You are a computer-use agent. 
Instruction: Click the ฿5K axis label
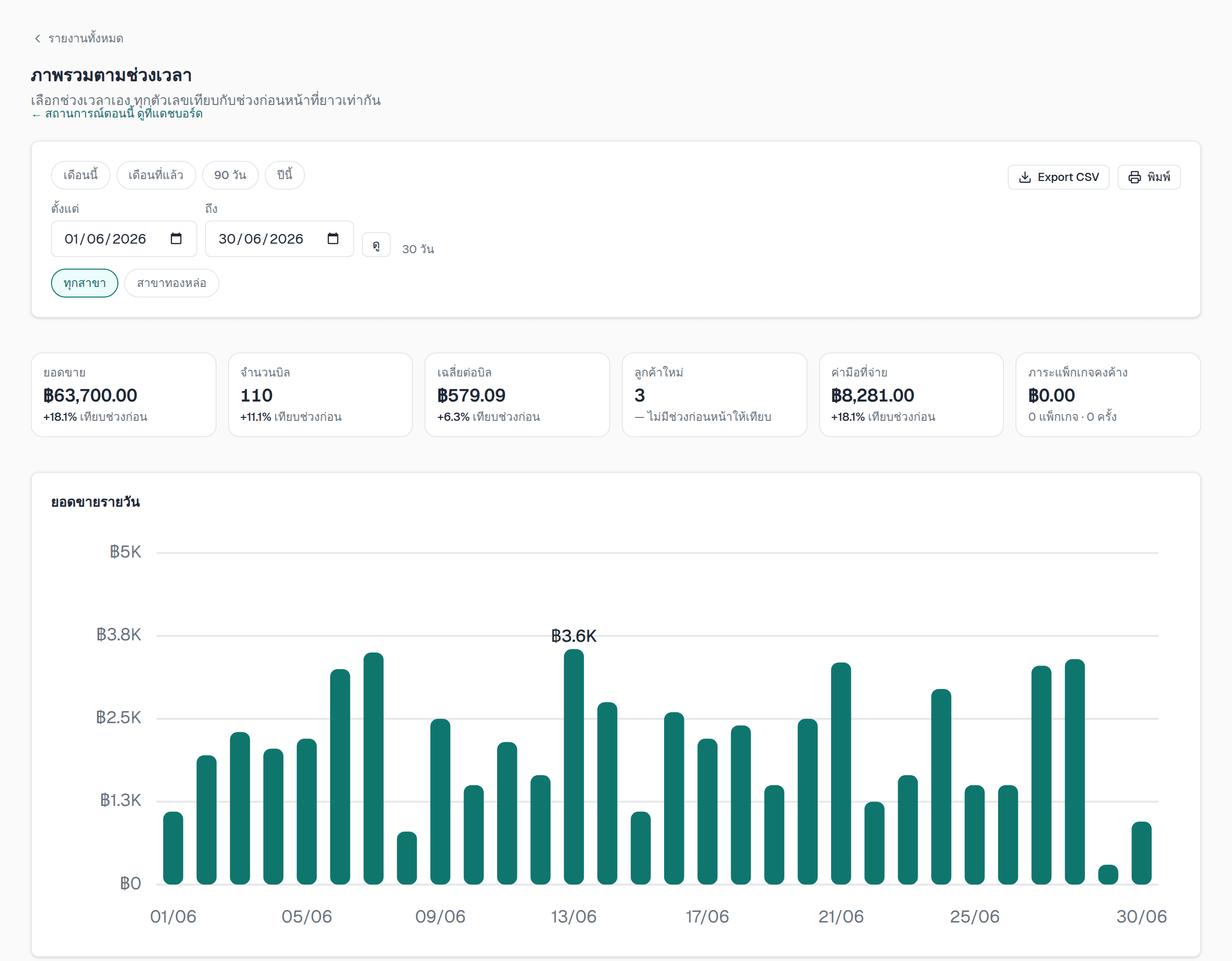(x=125, y=552)
